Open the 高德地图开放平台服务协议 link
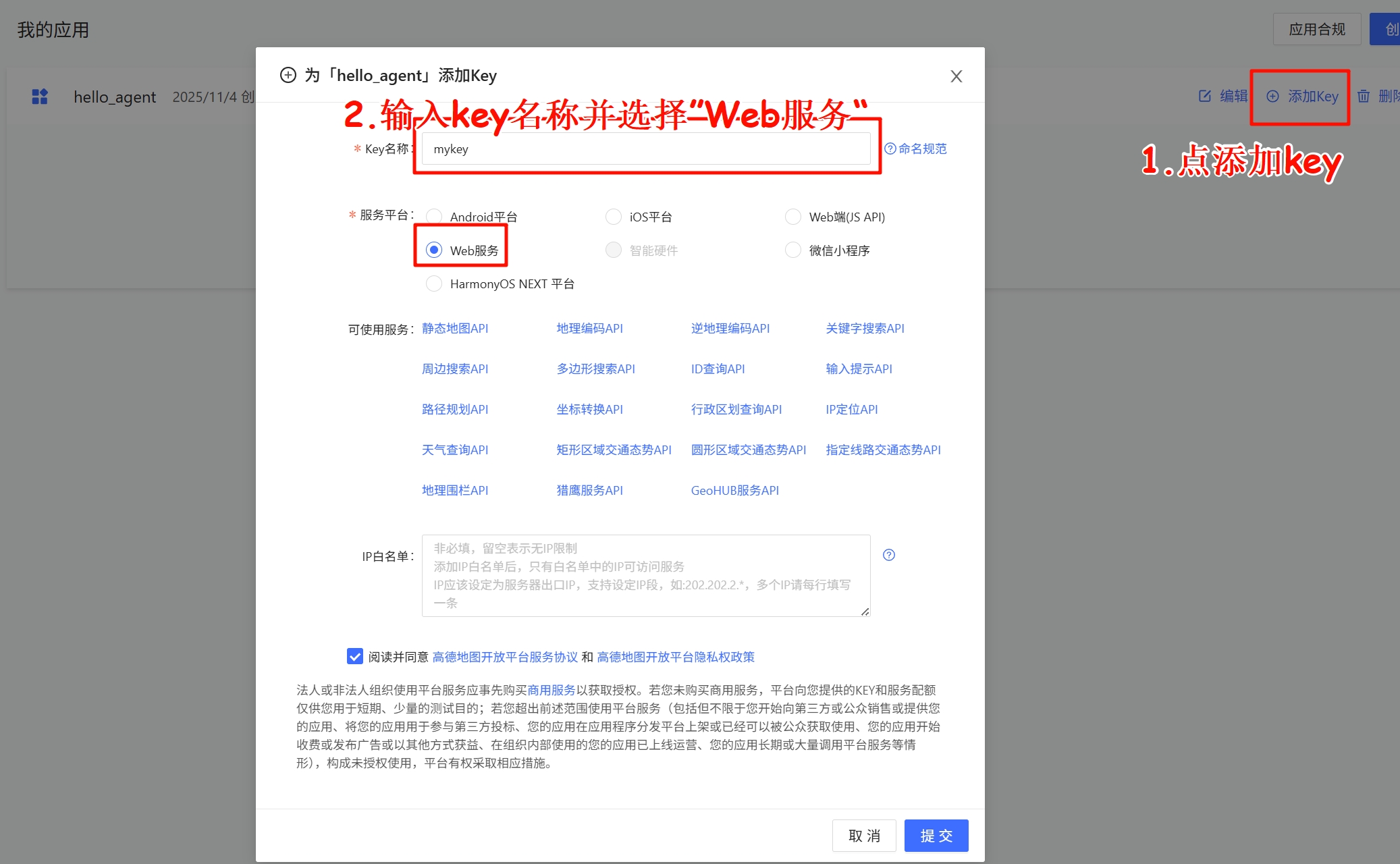Viewport: 1400px width, 864px height. pyautogui.click(x=505, y=655)
